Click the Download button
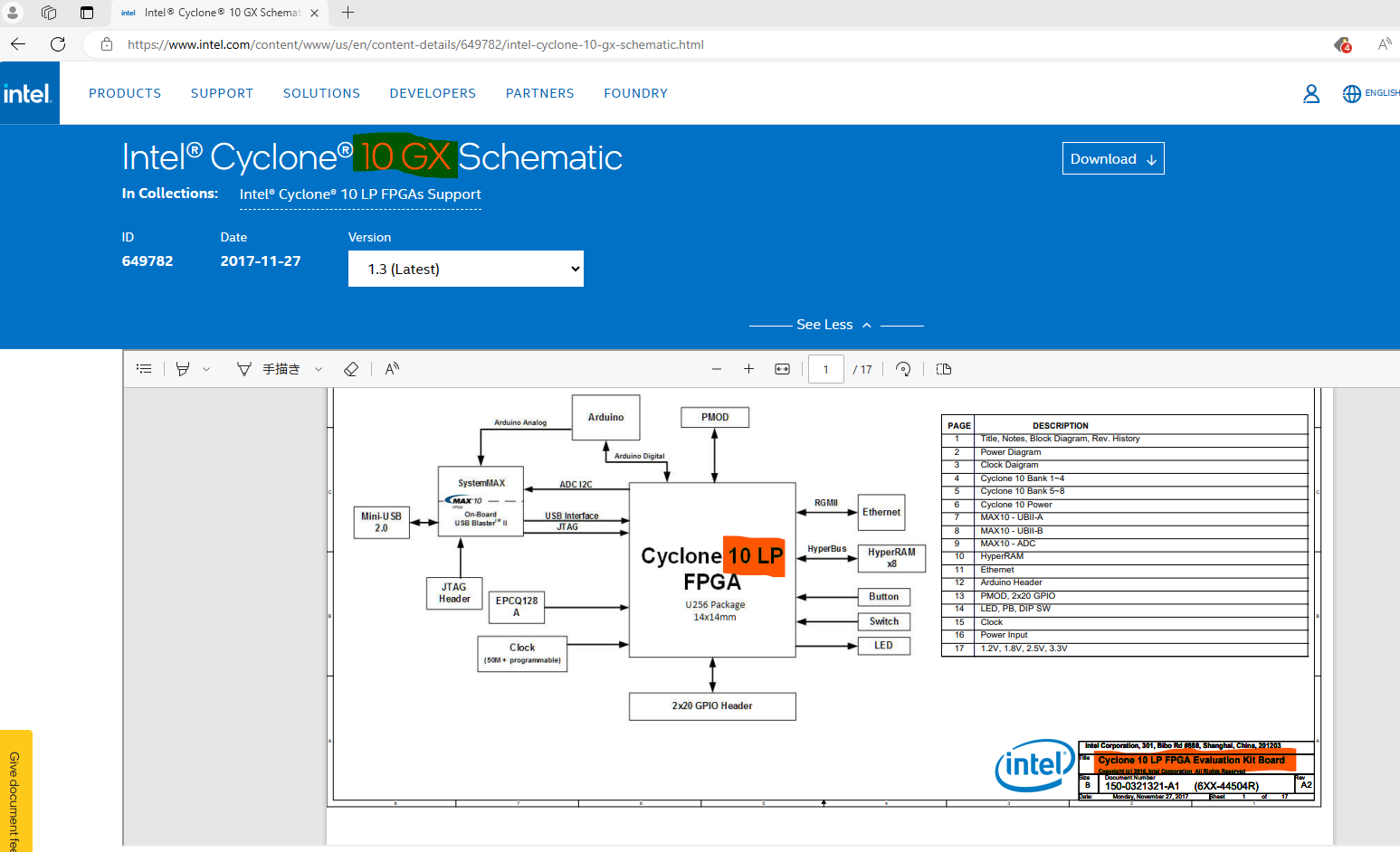This screenshot has width=1400, height=852. [1112, 158]
